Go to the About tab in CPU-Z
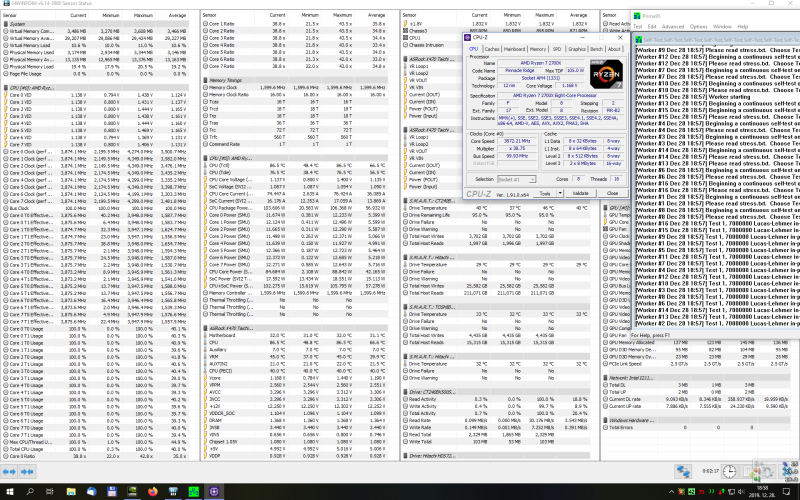Viewport: 800px width, 500px height. [x=614, y=49]
